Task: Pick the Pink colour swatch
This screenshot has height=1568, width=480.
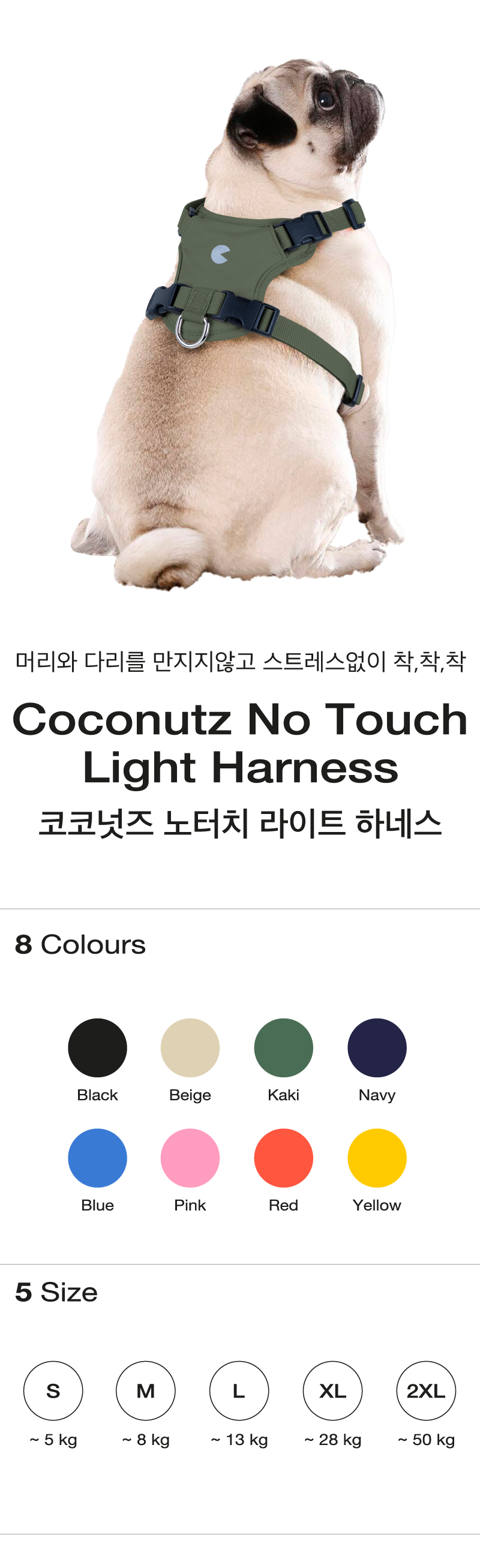Action: tap(190, 1158)
